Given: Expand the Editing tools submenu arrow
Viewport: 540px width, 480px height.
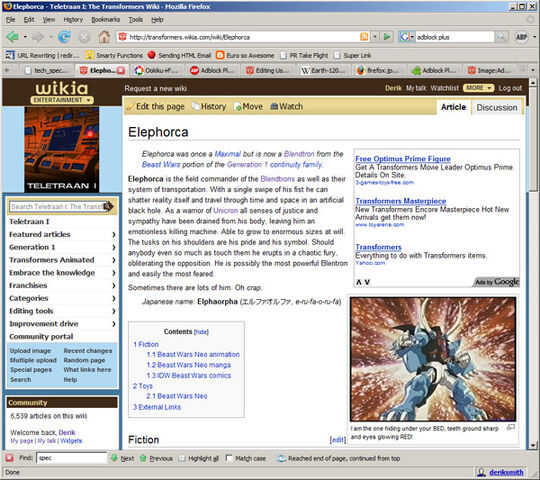Looking at the screenshot, I should [x=114, y=311].
